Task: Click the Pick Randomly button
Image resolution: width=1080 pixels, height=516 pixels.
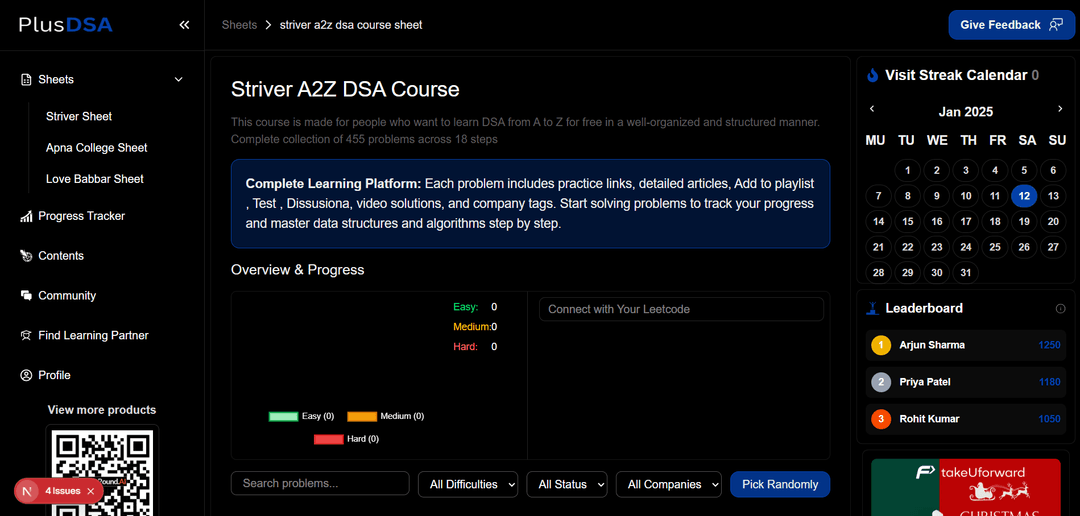Action: point(780,484)
